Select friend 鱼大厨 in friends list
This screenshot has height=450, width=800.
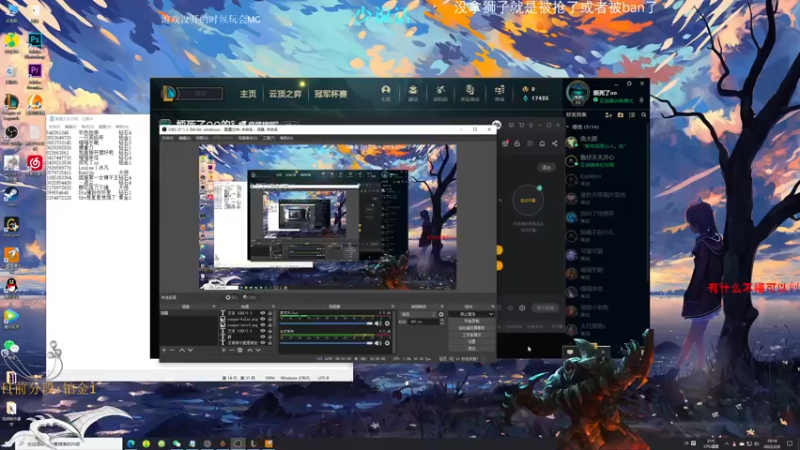(605, 142)
